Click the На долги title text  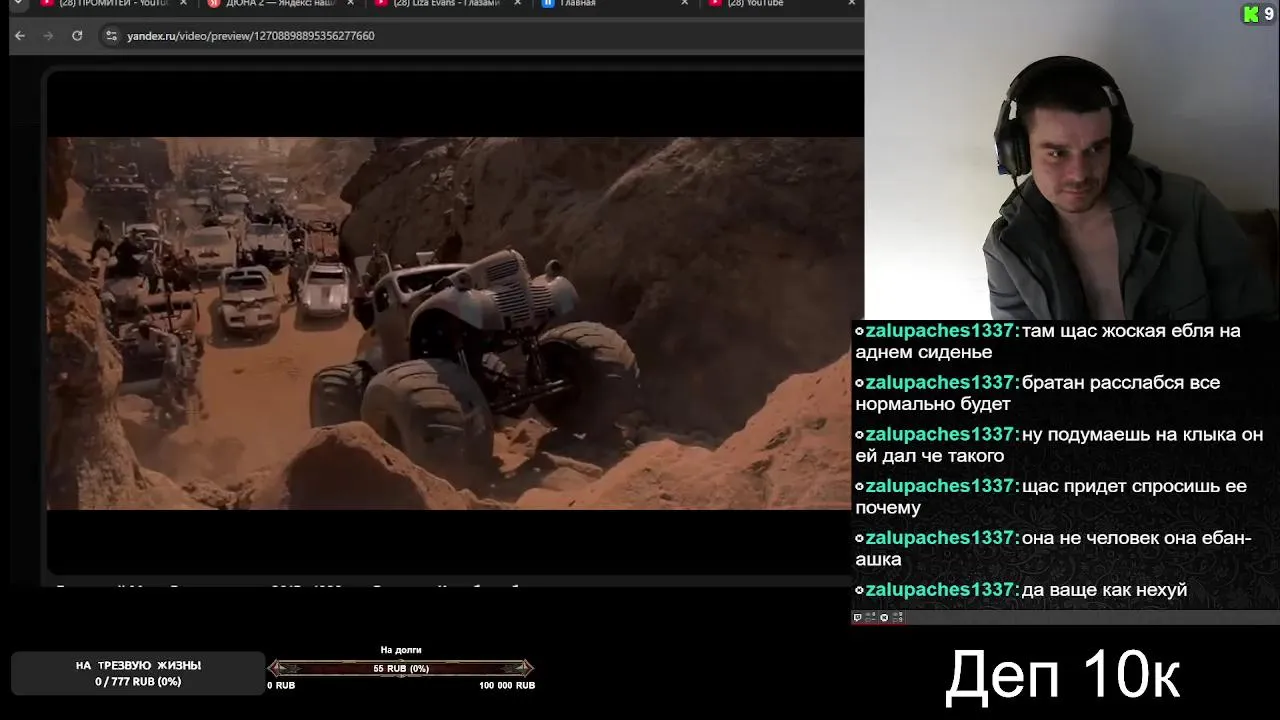[401, 650]
